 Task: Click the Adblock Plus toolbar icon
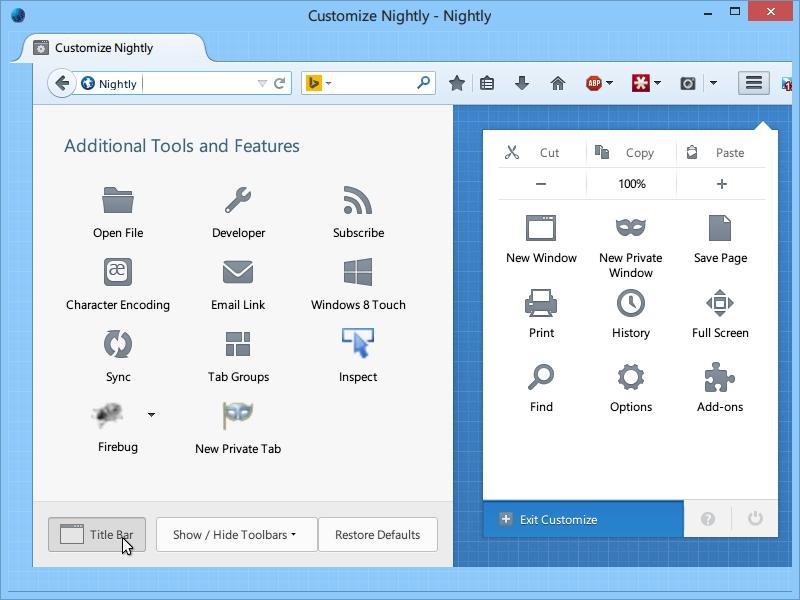coord(593,83)
